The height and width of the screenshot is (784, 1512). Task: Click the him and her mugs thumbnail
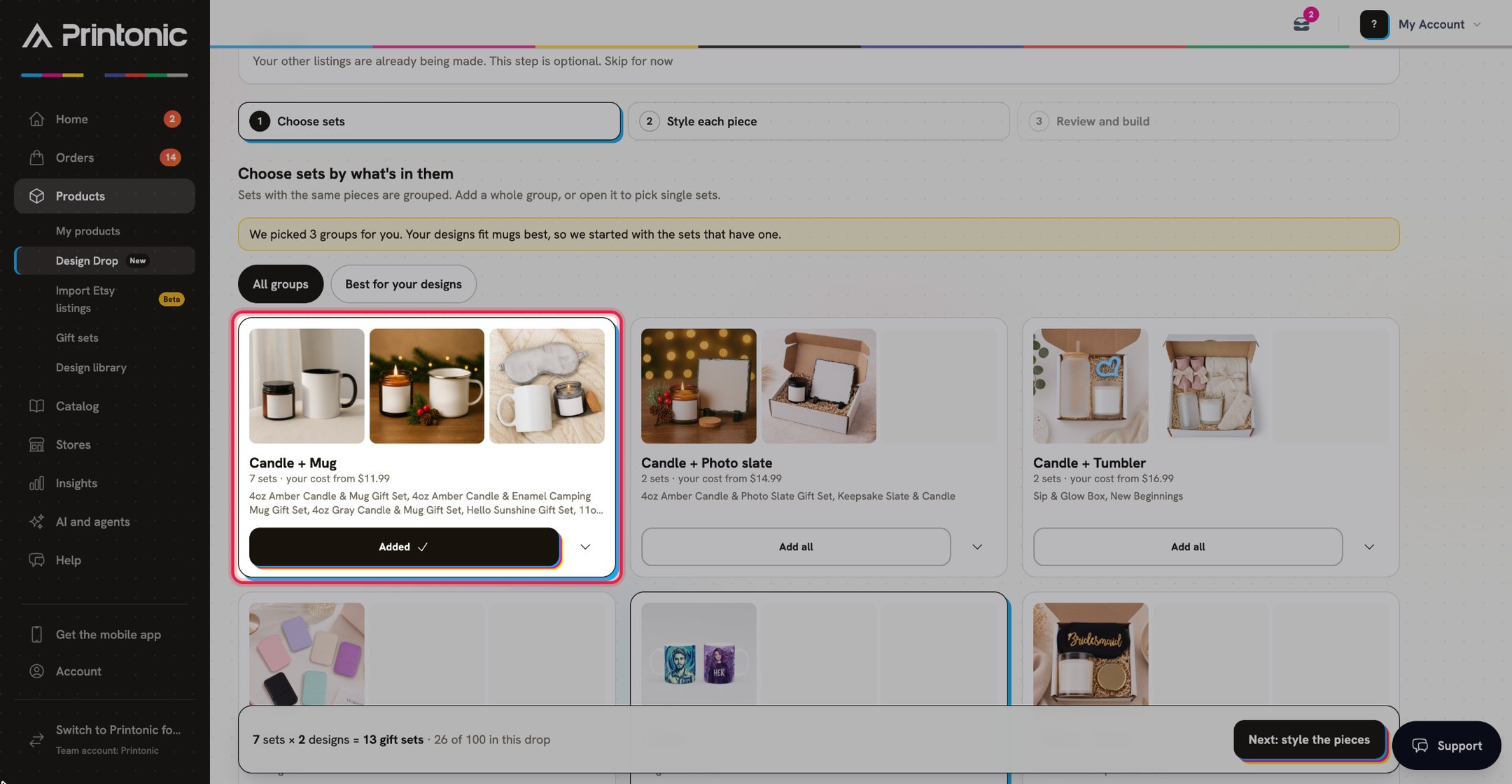[699, 654]
